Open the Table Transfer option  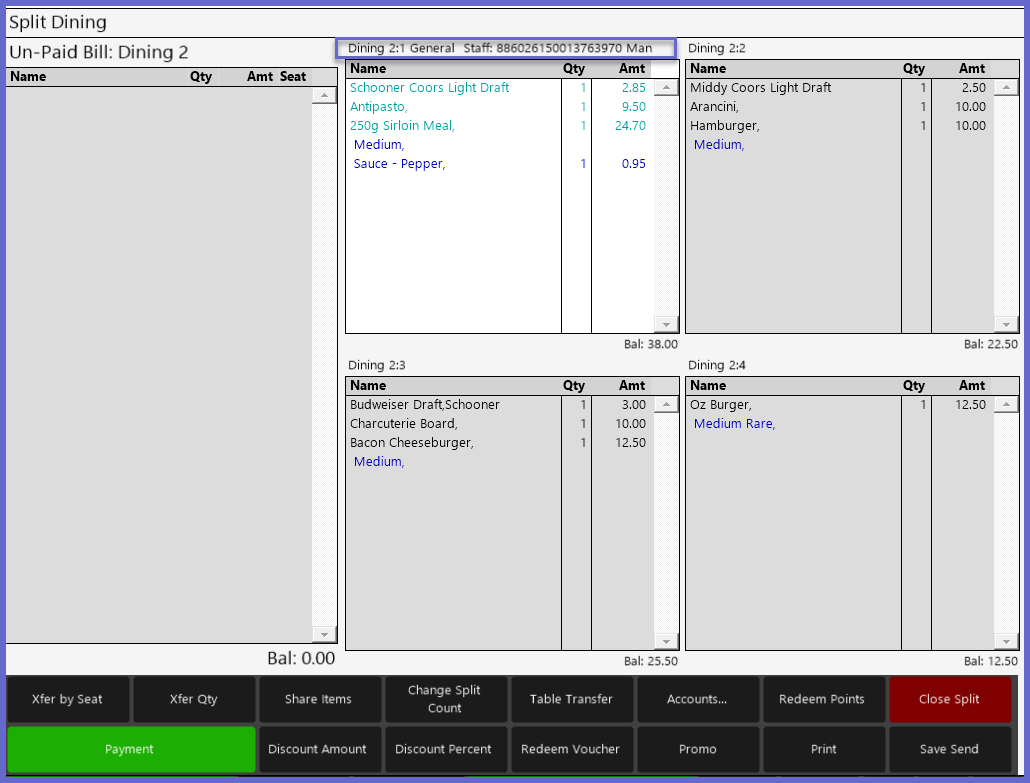click(571, 699)
